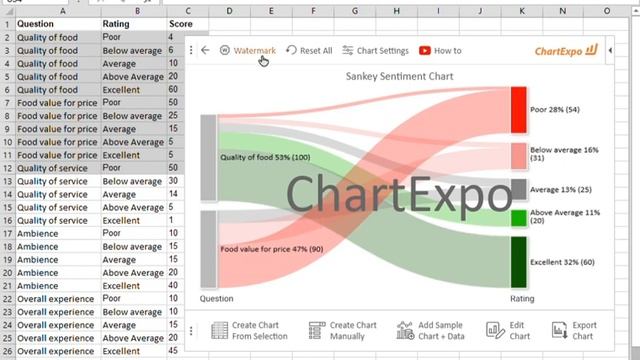The image size is (640, 360).
Task: Click cell B8 Below average
Action: [x=134, y=116]
